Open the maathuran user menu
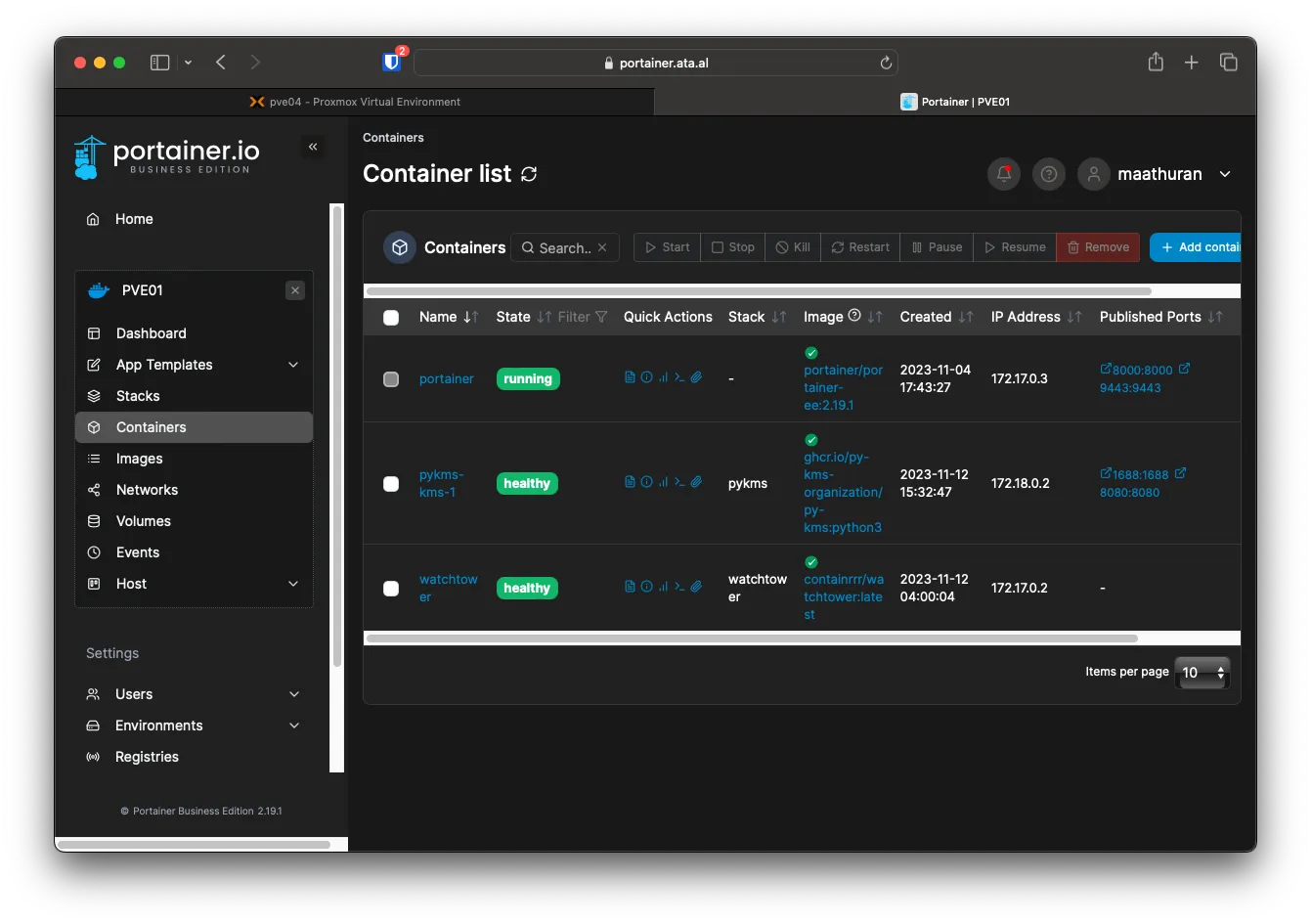Screen dimensions: 1311x924 coord(1156,174)
